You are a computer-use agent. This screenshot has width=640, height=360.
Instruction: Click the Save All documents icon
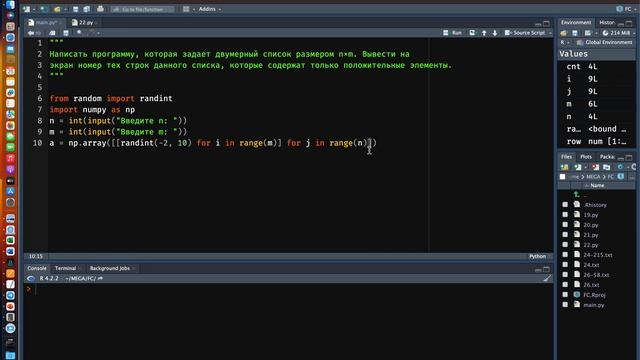[87, 9]
